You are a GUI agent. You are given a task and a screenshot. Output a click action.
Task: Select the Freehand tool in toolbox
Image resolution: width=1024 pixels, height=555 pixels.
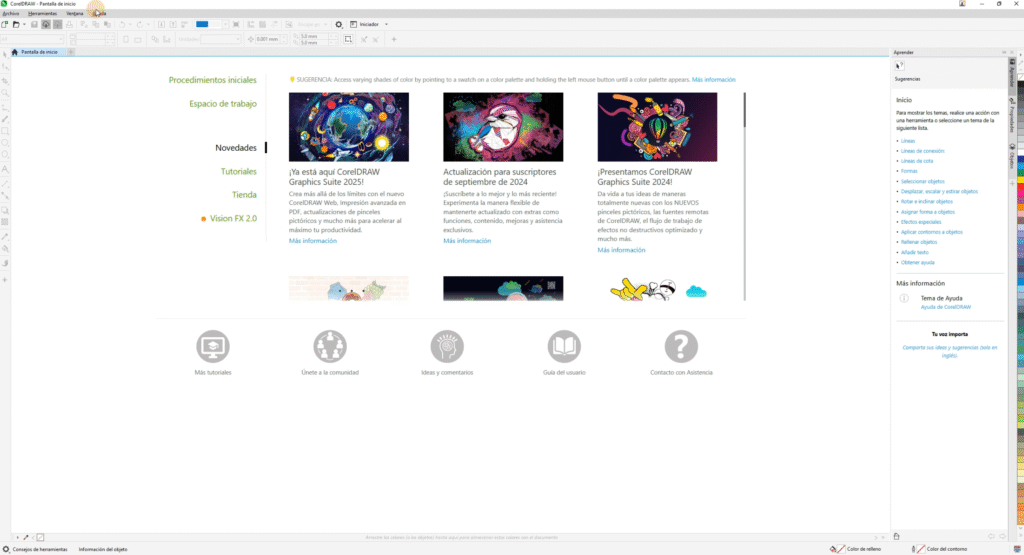[x=5, y=107]
